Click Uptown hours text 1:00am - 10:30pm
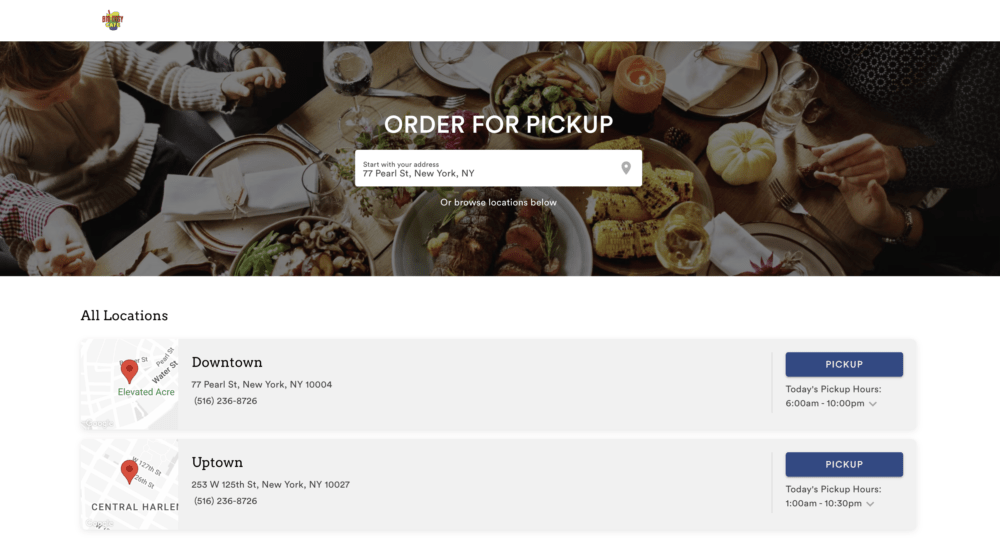The height and width of the screenshot is (551, 1000). pyautogui.click(x=823, y=503)
